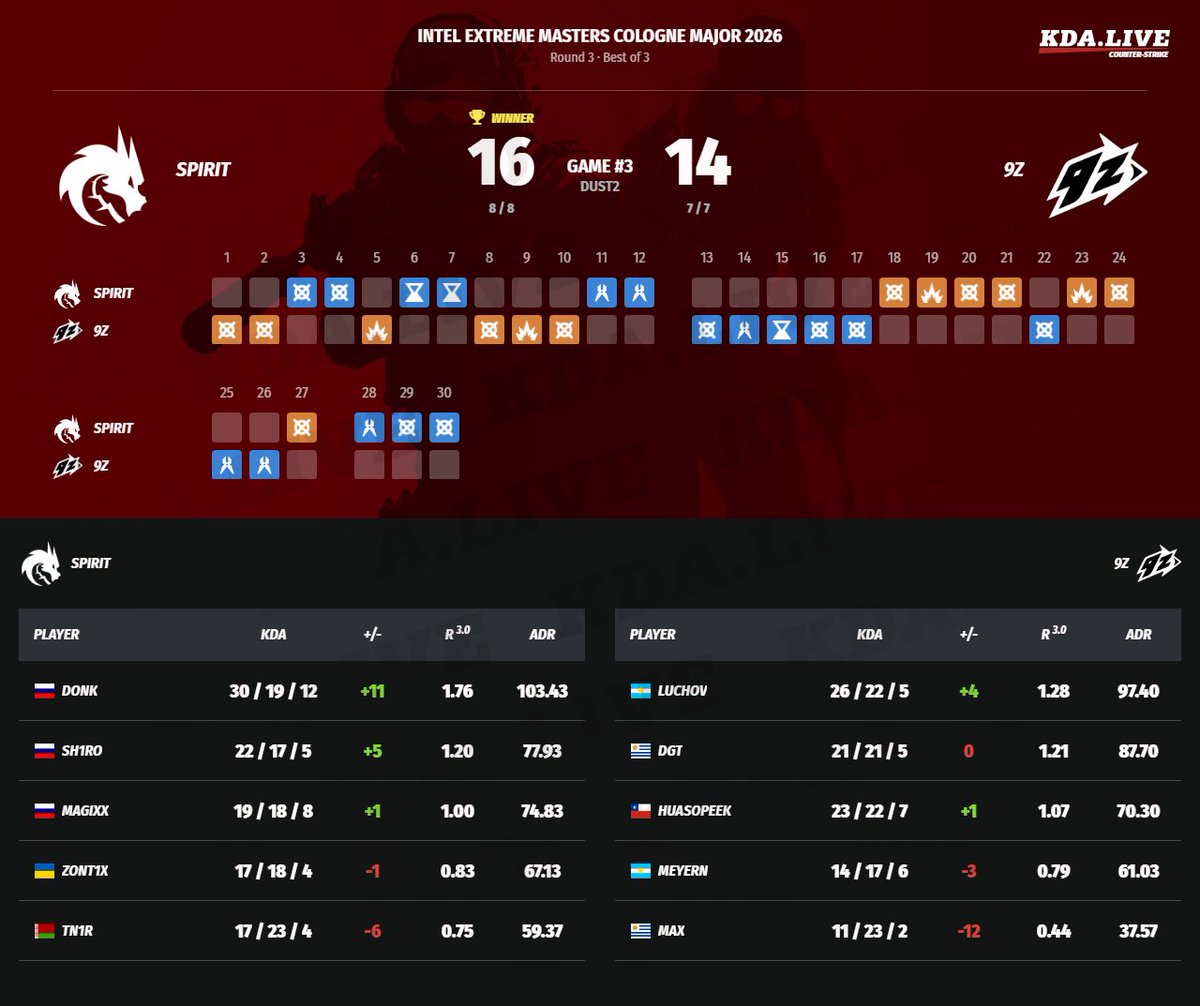1200x1006 pixels.
Task: Click 9z's score of 14
Action: [698, 163]
